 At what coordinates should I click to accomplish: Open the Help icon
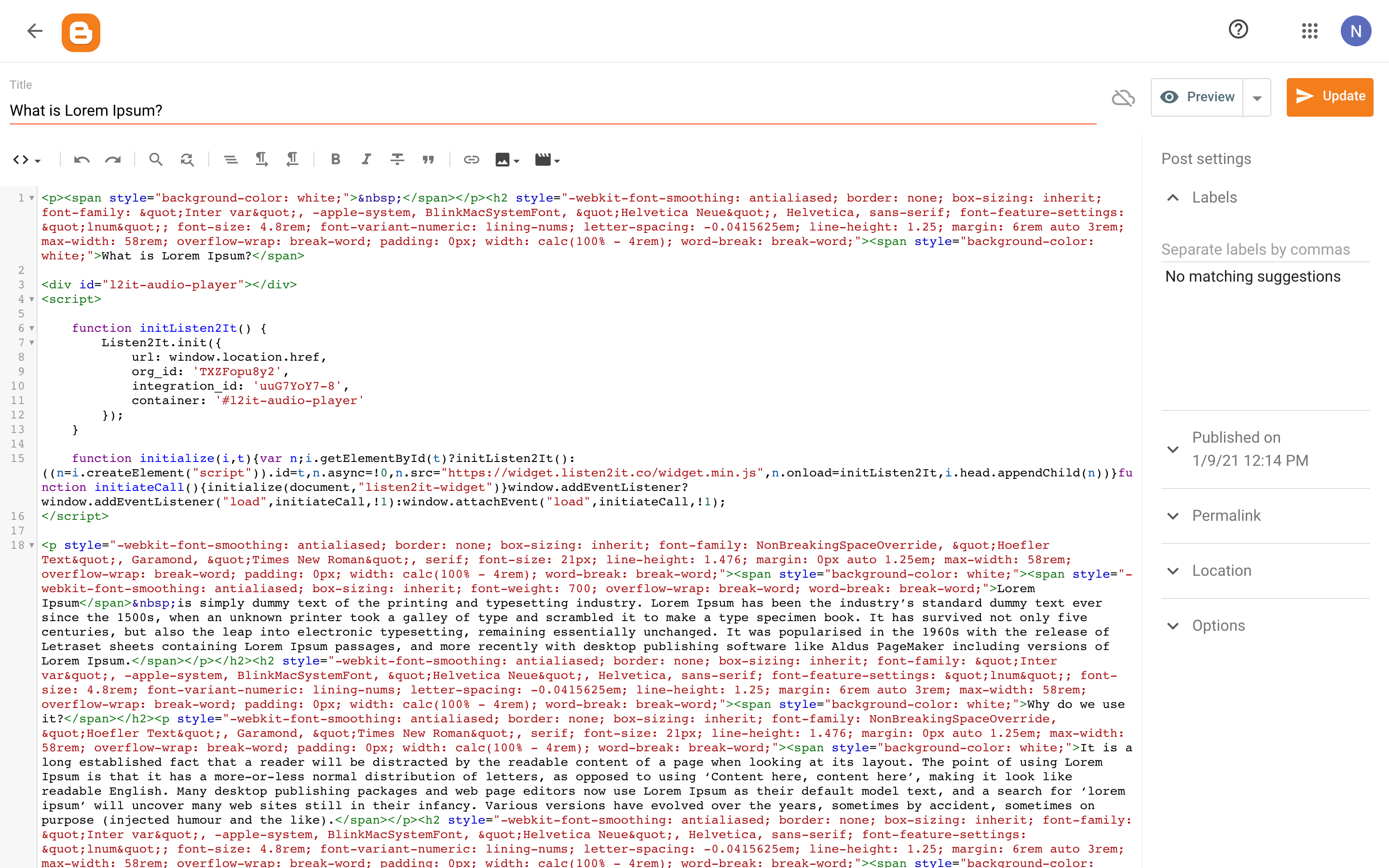click(x=1238, y=29)
